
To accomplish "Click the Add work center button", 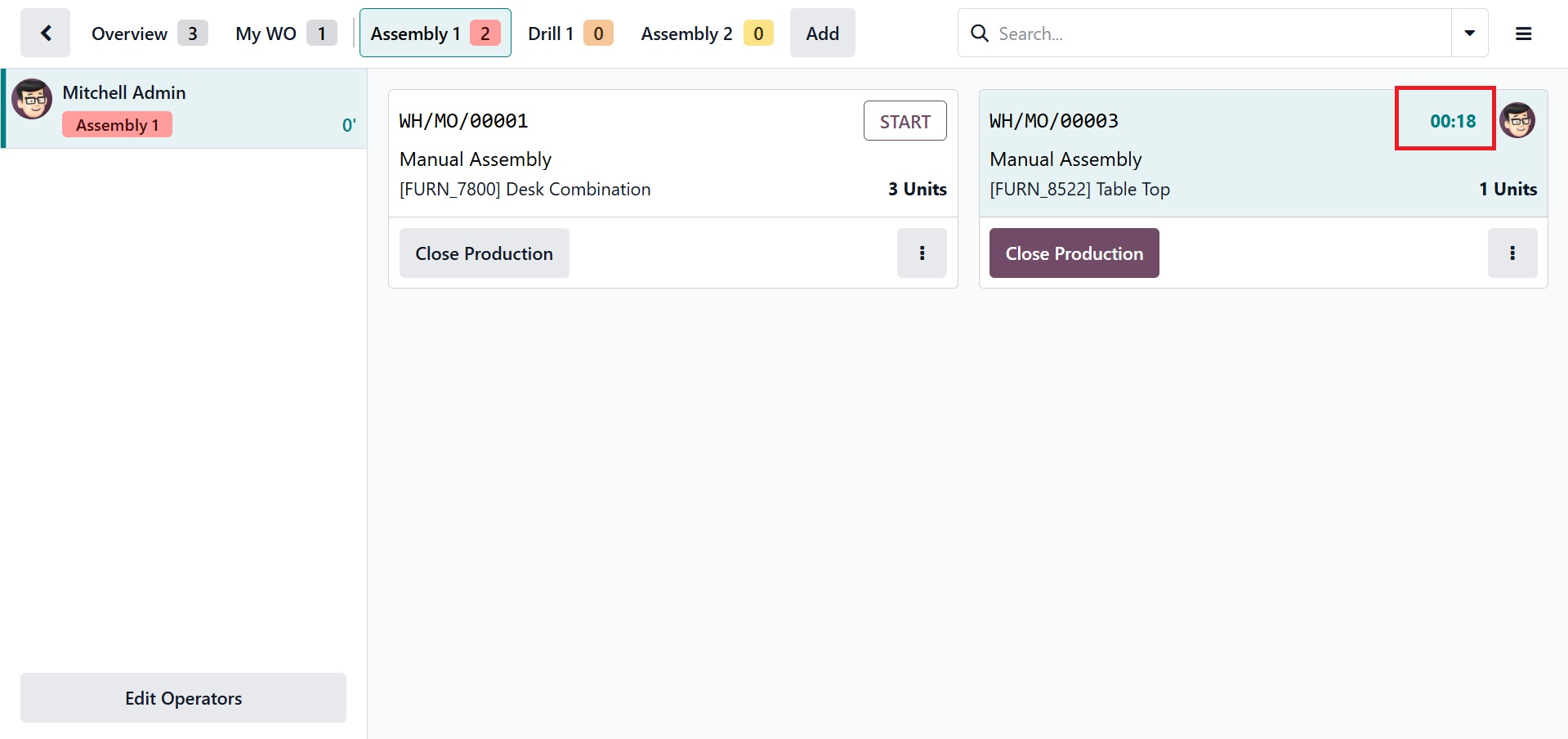I will click(822, 34).
